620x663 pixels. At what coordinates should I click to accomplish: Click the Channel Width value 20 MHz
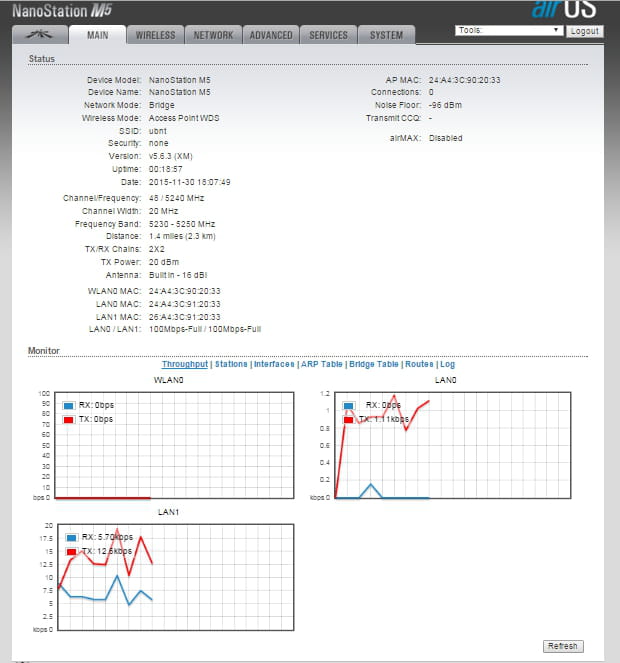point(163,211)
